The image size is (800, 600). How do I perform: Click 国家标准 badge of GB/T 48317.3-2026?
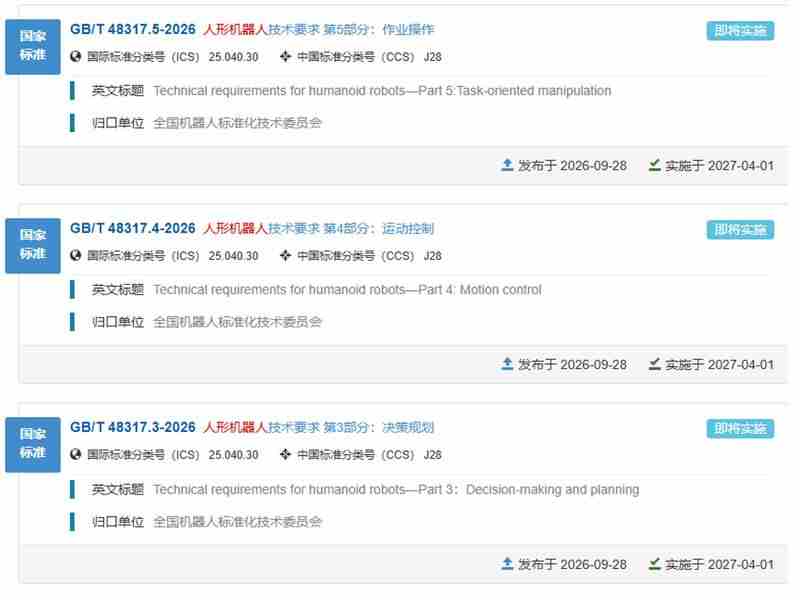[x=33, y=444]
